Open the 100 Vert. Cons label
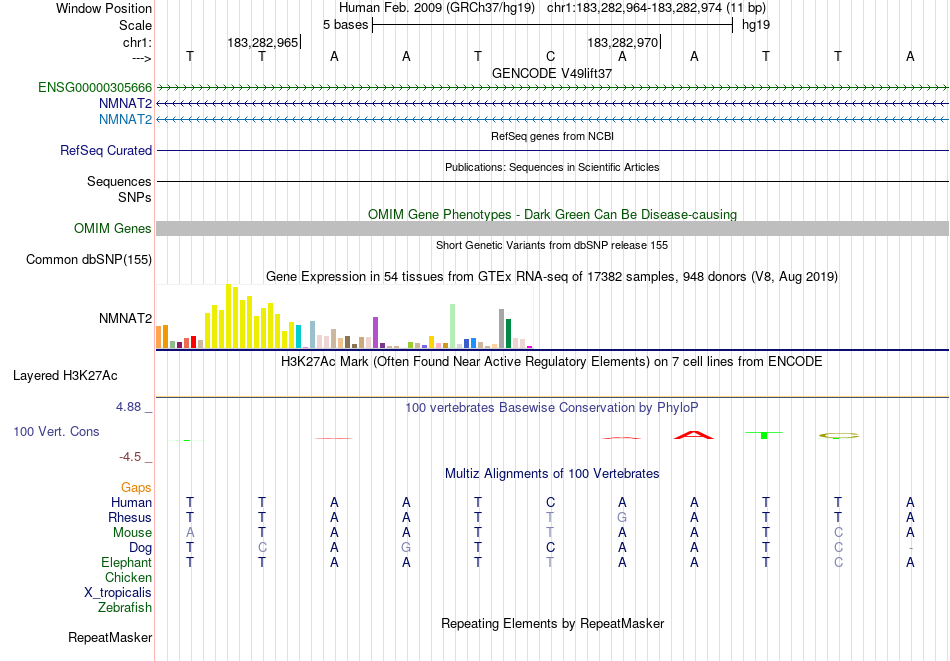The width and height of the screenshot is (950, 661). click(x=56, y=431)
